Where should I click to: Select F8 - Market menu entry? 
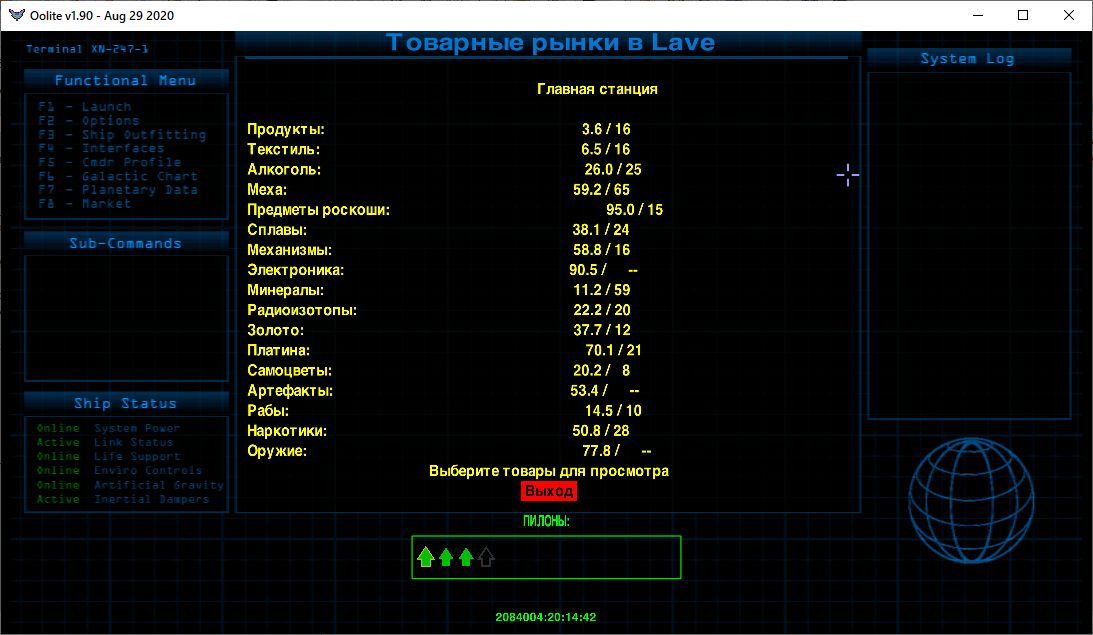coord(85,204)
